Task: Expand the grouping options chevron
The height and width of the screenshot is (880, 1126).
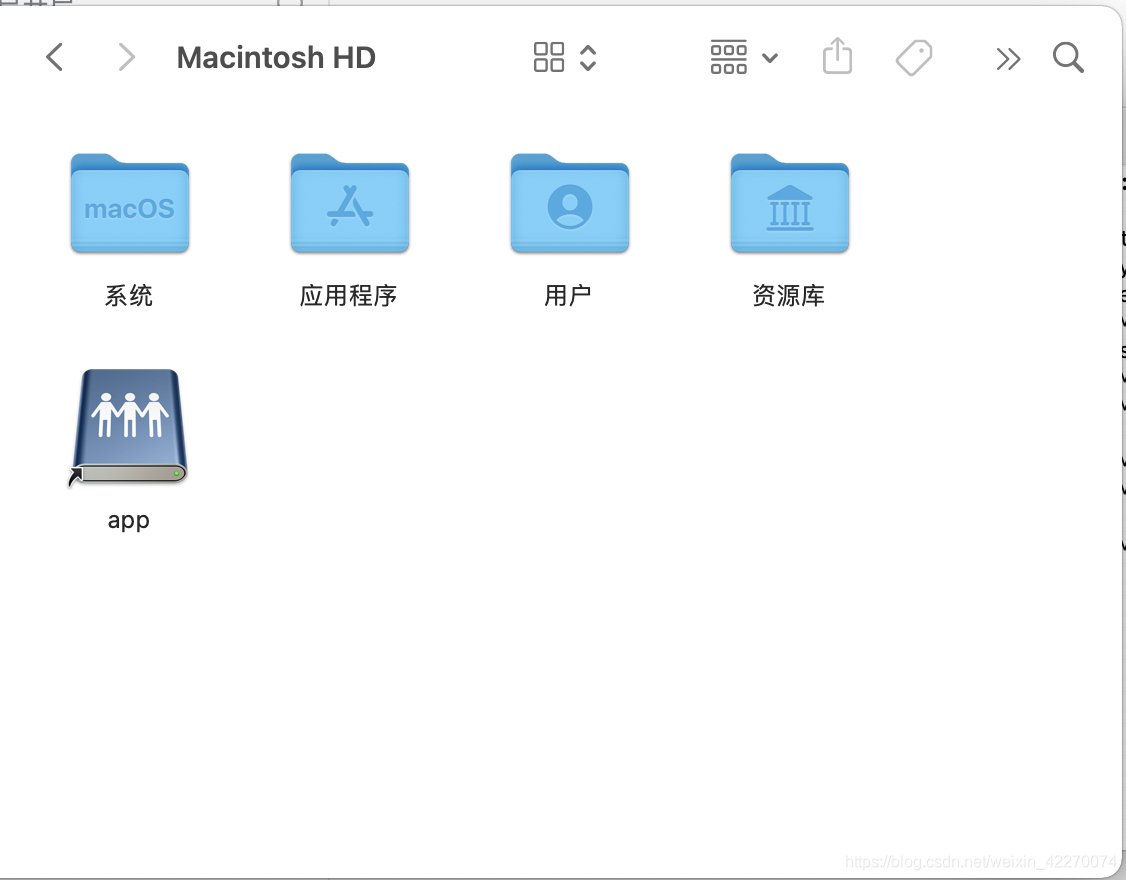Action: [770, 58]
